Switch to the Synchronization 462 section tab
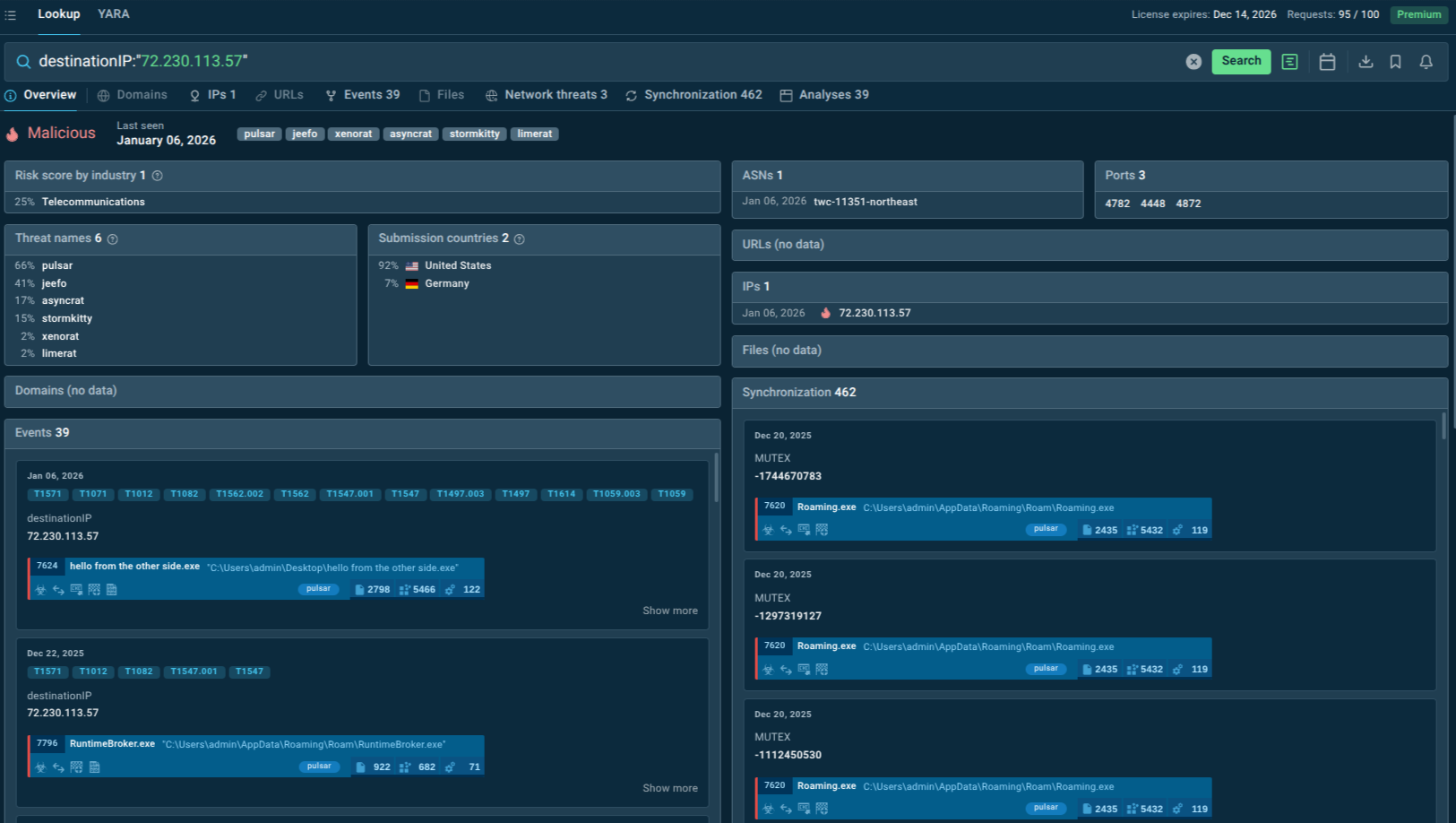 tap(702, 94)
